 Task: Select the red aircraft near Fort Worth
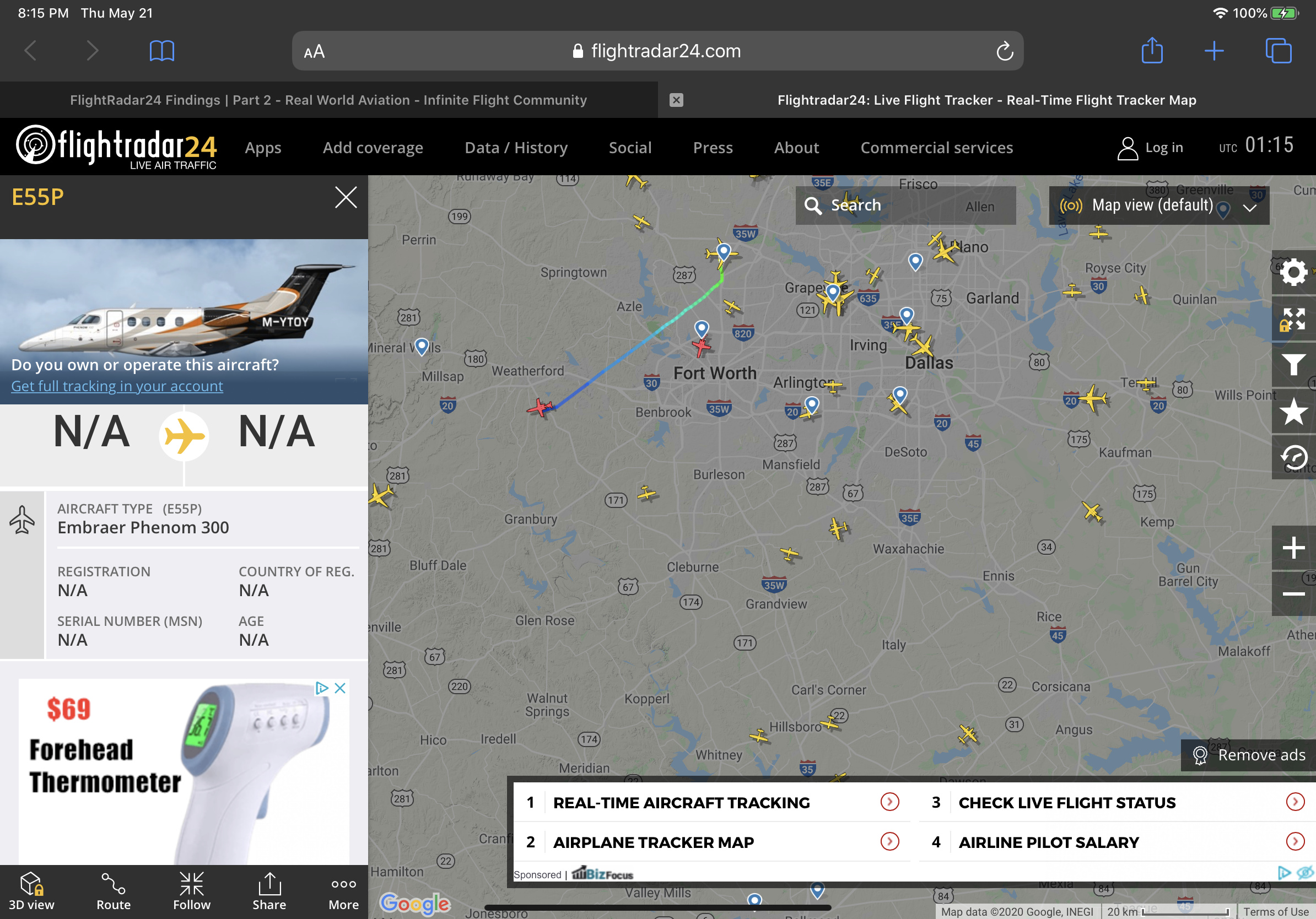click(701, 347)
